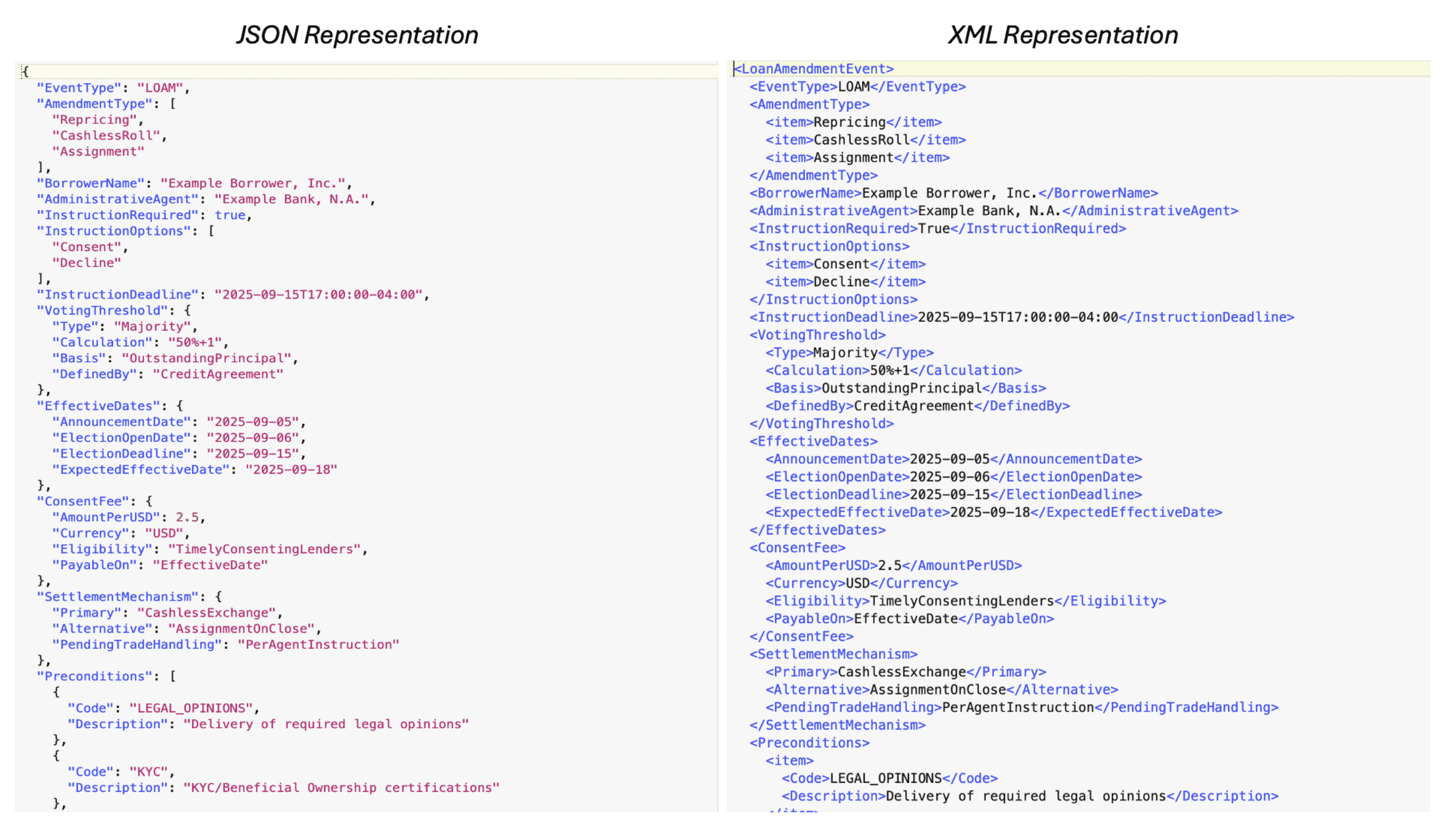
Task: Click the true value of InstructionRequired
Action: [x=230, y=215]
